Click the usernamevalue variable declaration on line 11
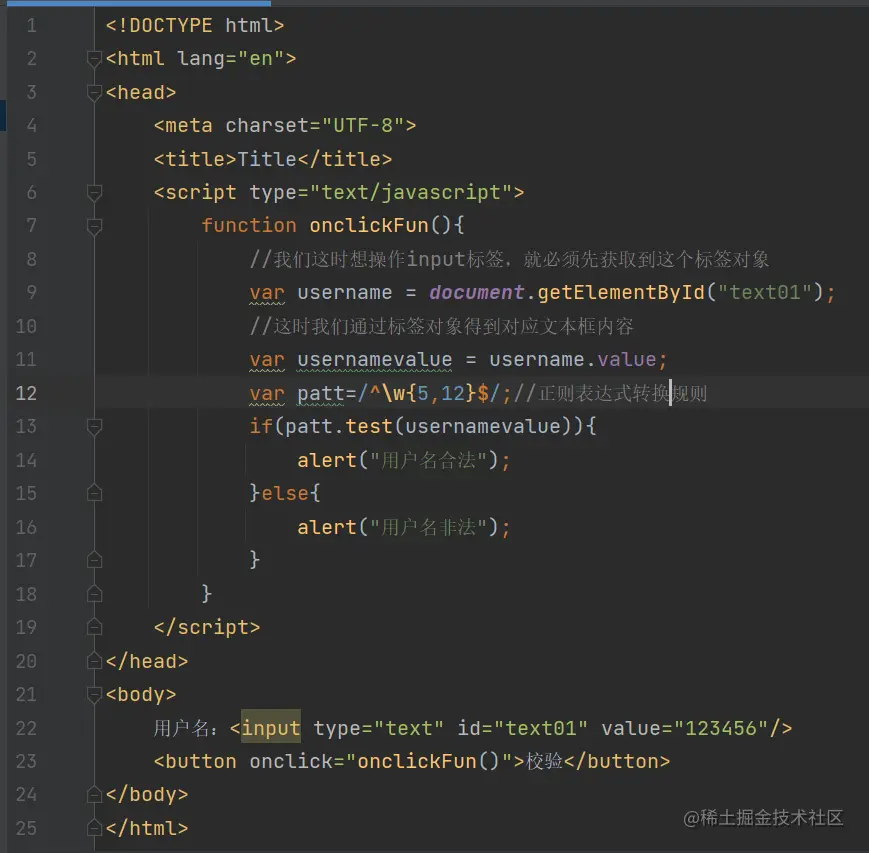The height and width of the screenshot is (853, 869). pyautogui.click(x=375, y=359)
